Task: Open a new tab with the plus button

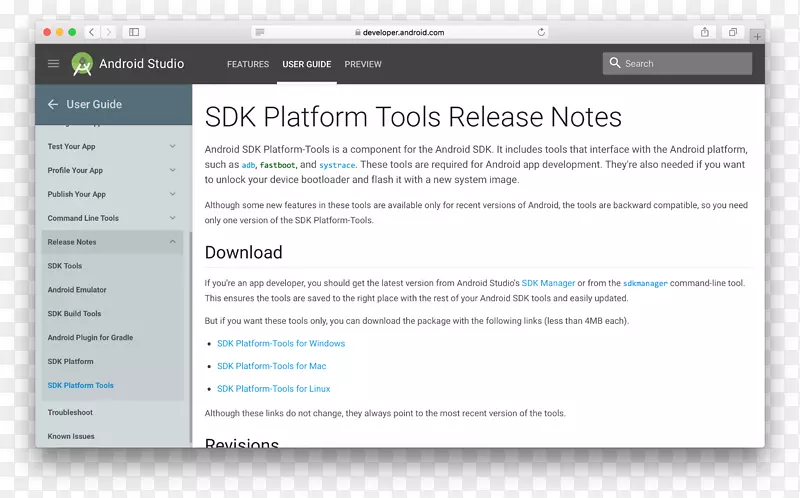Action: pyautogui.click(x=757, y=37)
